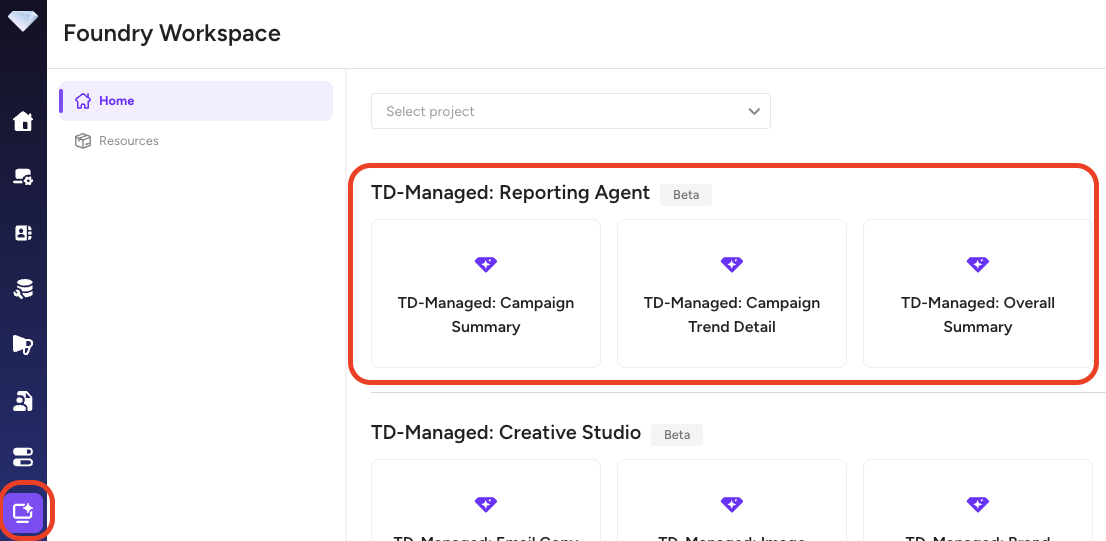Open the database wrench icon in the sidebar
This screenshot has height=541, width=1106.
tap(23, 288)
